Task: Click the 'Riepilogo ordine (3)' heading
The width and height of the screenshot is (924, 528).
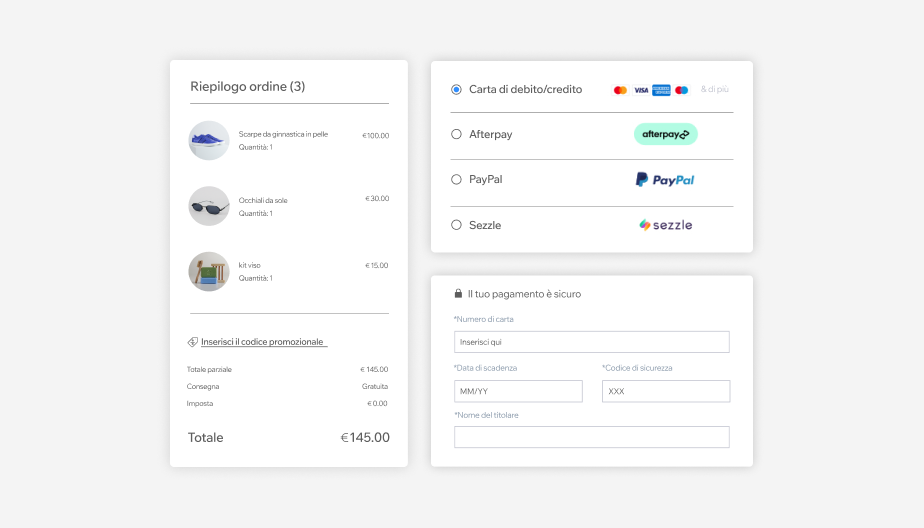Action: [x=248, y=87]
